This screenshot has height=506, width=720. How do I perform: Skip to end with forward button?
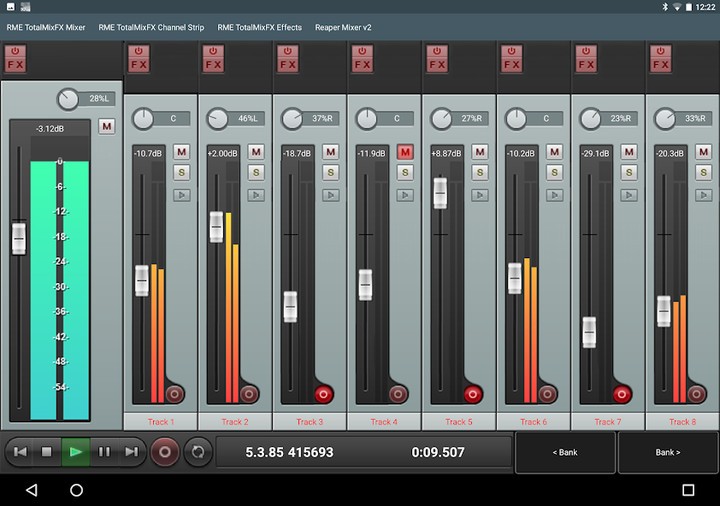[131, 452]
